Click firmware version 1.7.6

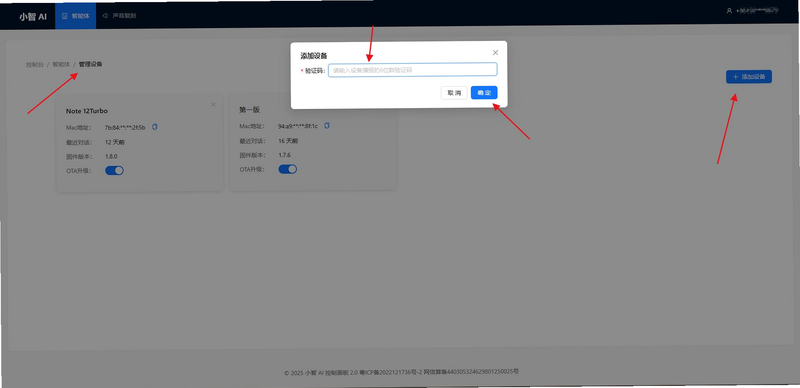click(x=285, y=155)
